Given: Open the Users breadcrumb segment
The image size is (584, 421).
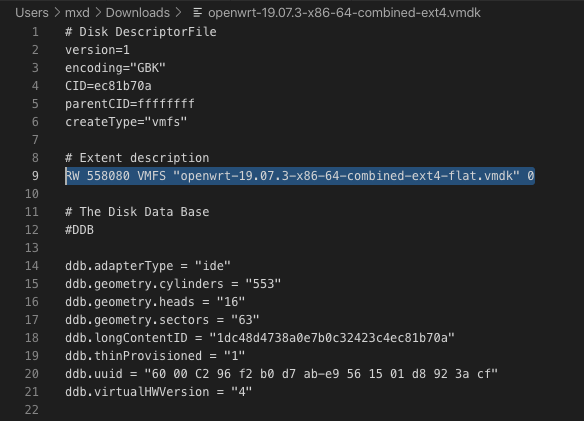Looking at the screenshot, I should click(32, 13).
